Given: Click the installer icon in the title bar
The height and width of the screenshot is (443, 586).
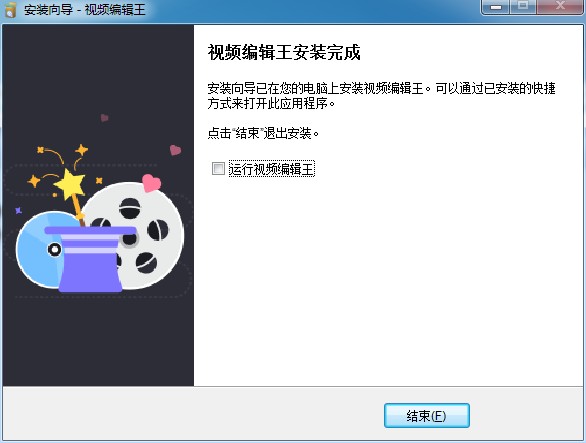Looking at the screenshot, I should (x=10, y=9).
